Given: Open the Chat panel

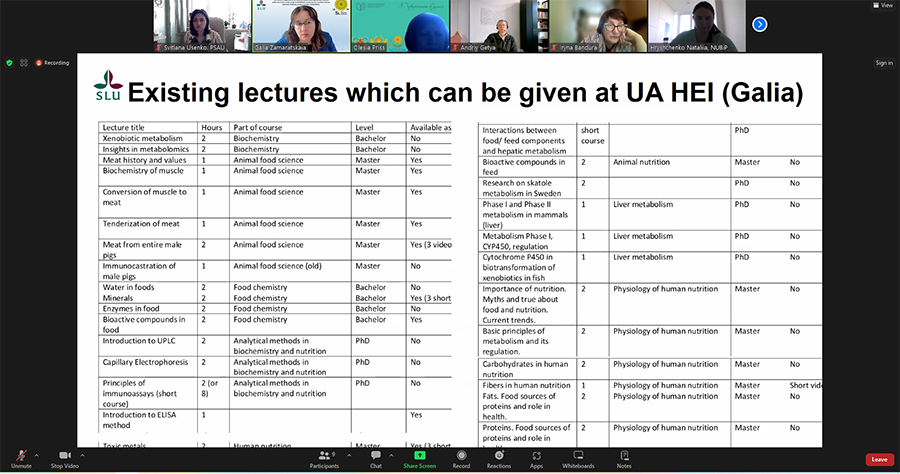Looking at the screenshot, I should (x=376, y=459).
